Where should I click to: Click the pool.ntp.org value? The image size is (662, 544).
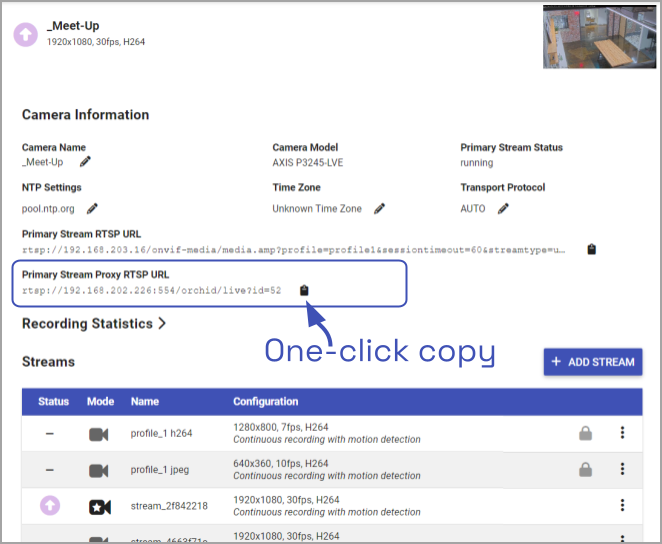click(48, 209)
